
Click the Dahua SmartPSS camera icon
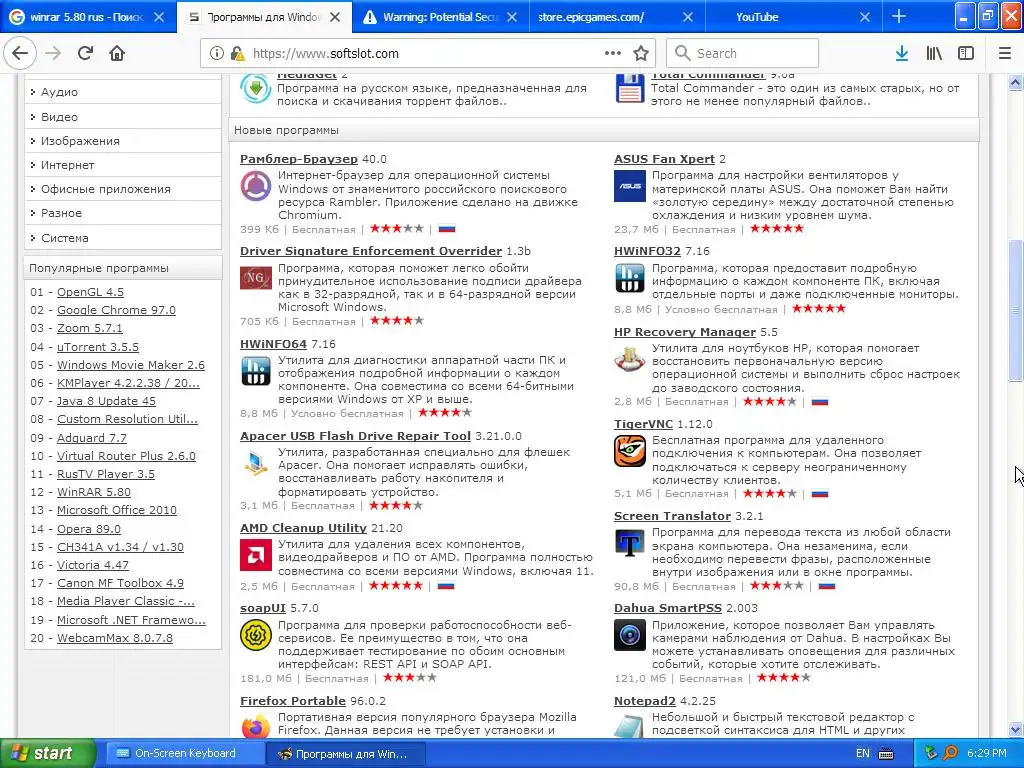coord(630,635)
